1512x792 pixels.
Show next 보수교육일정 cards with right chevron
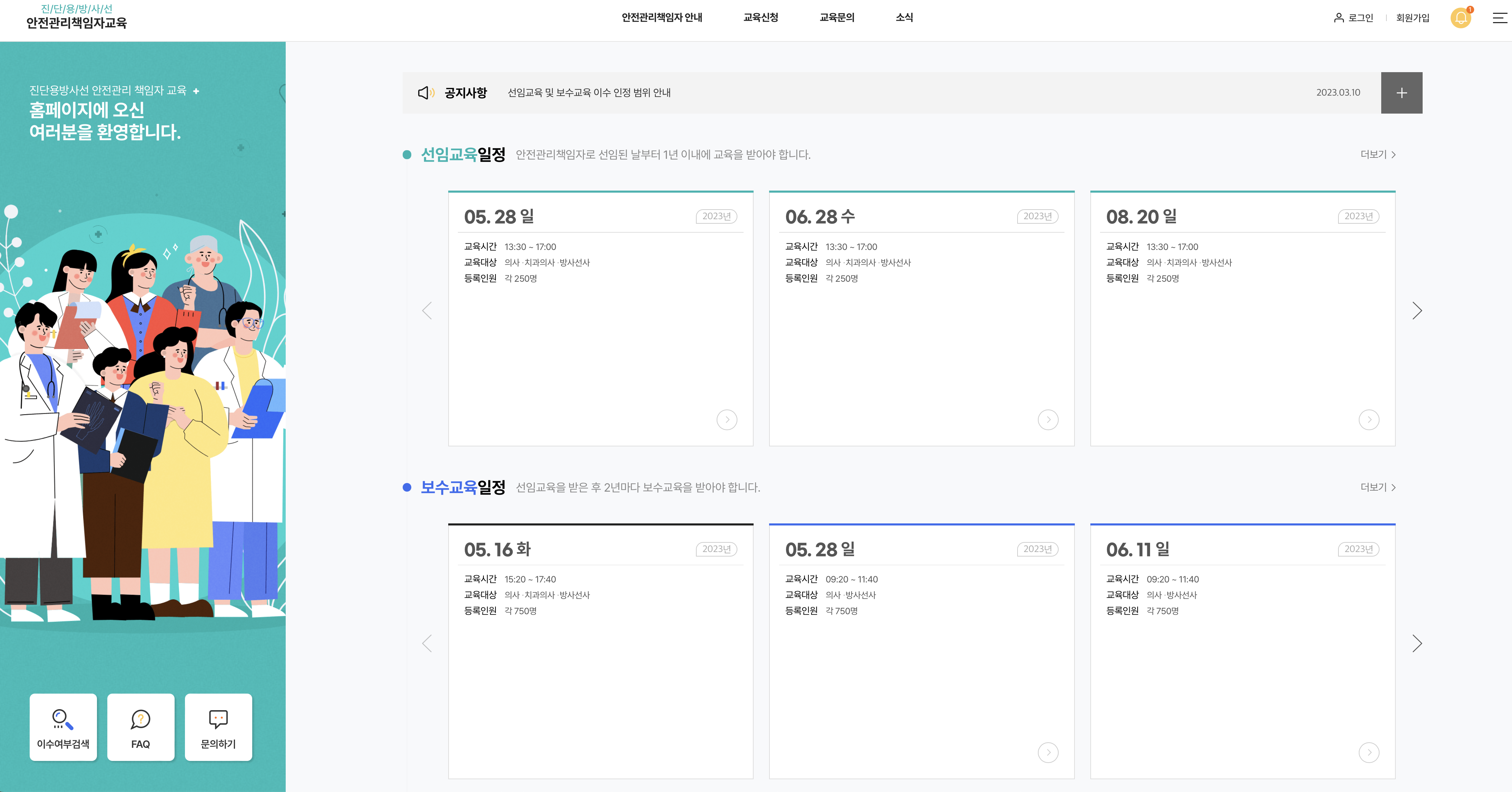[x=1417, y=644]
